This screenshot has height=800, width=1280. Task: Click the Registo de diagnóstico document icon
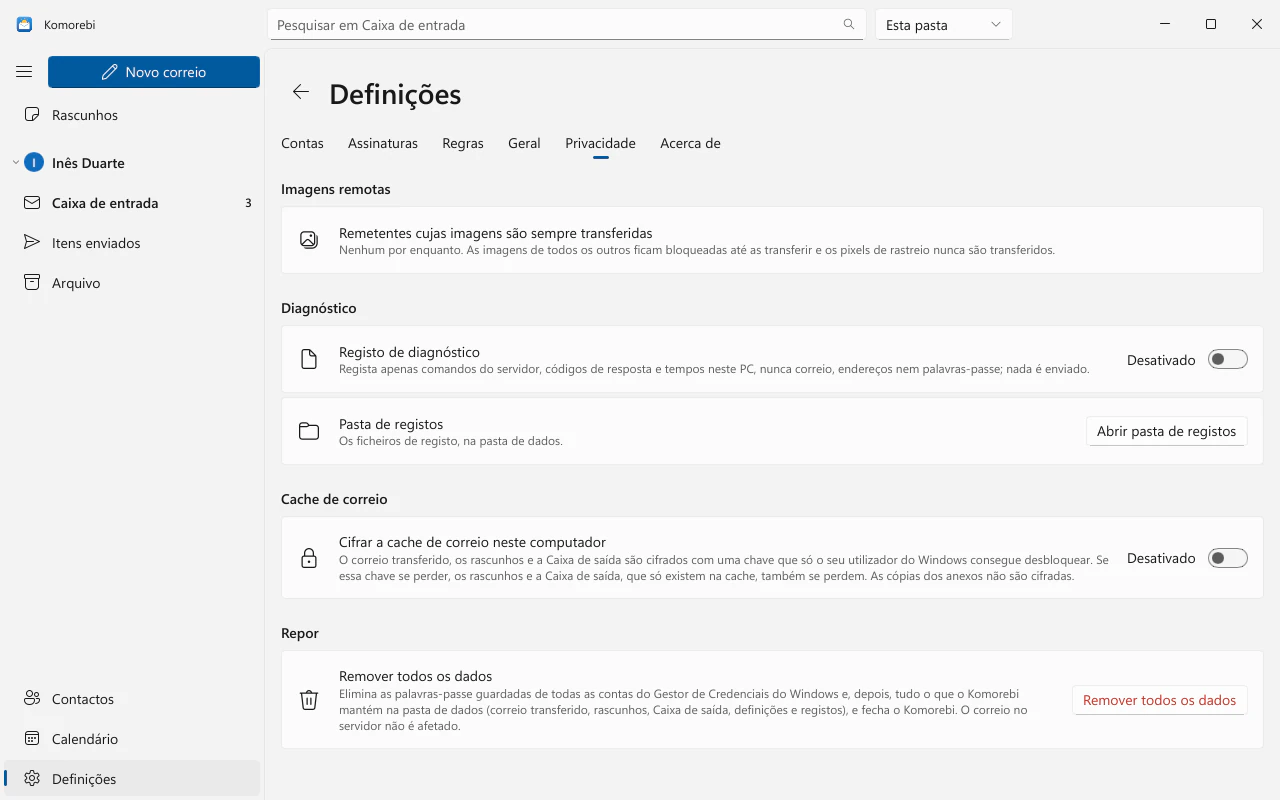pyautogui.click(x=309, y=360)
